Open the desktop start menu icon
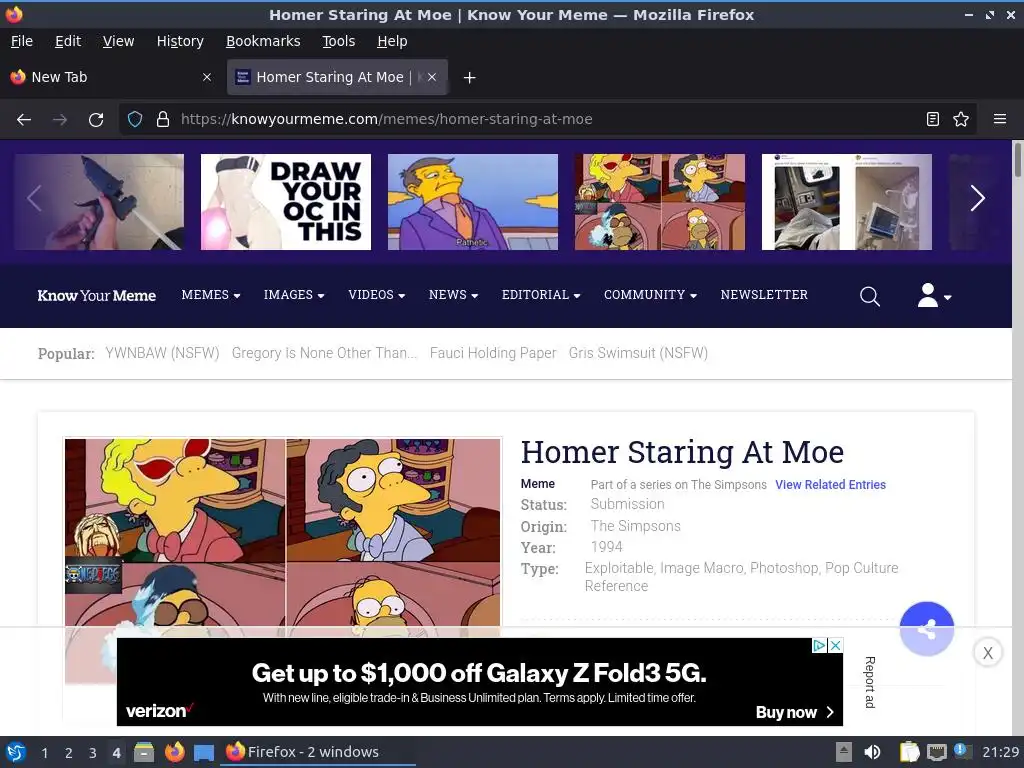Viewport: 1024px width, 768px height. click(x=16, y=752)
